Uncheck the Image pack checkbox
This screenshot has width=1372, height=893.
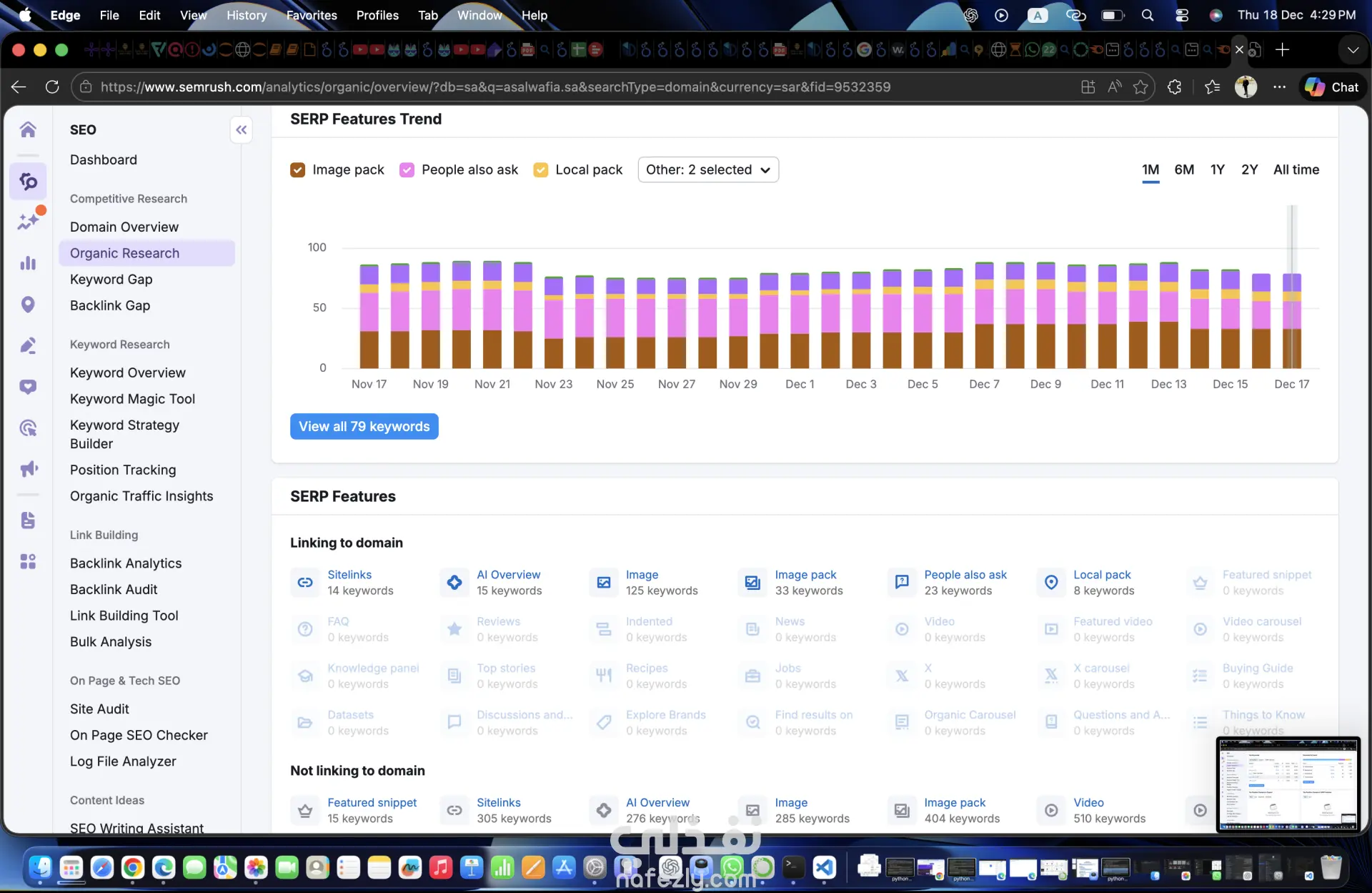(298, 170)
